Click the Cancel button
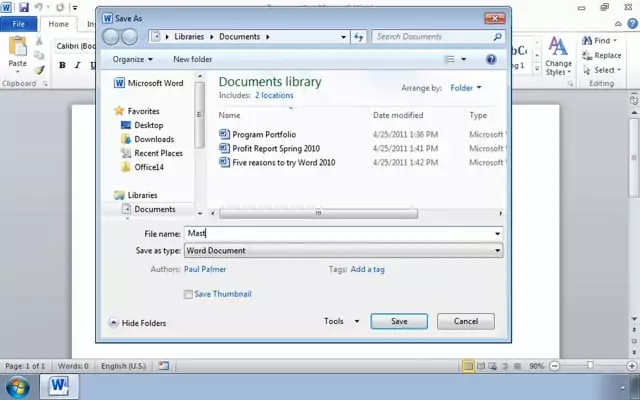The height and width of the screenshot is (400, 640). [x=466, y=321]
